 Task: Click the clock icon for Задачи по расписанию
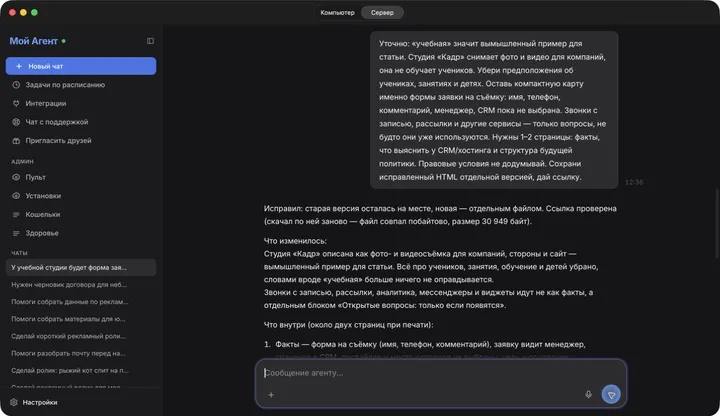coord(16,85)
